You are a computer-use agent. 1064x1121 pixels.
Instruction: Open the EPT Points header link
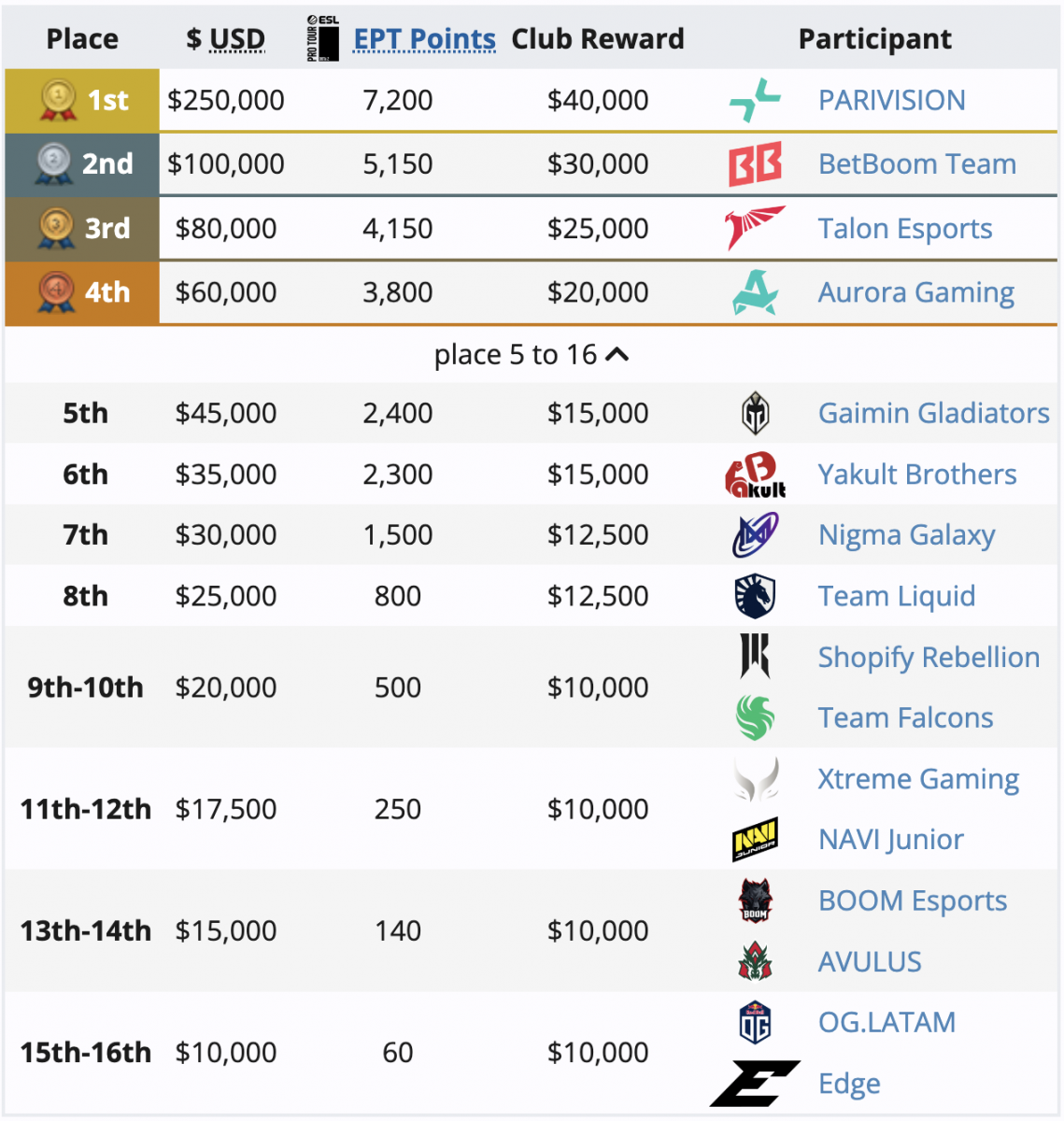point(425,39)
